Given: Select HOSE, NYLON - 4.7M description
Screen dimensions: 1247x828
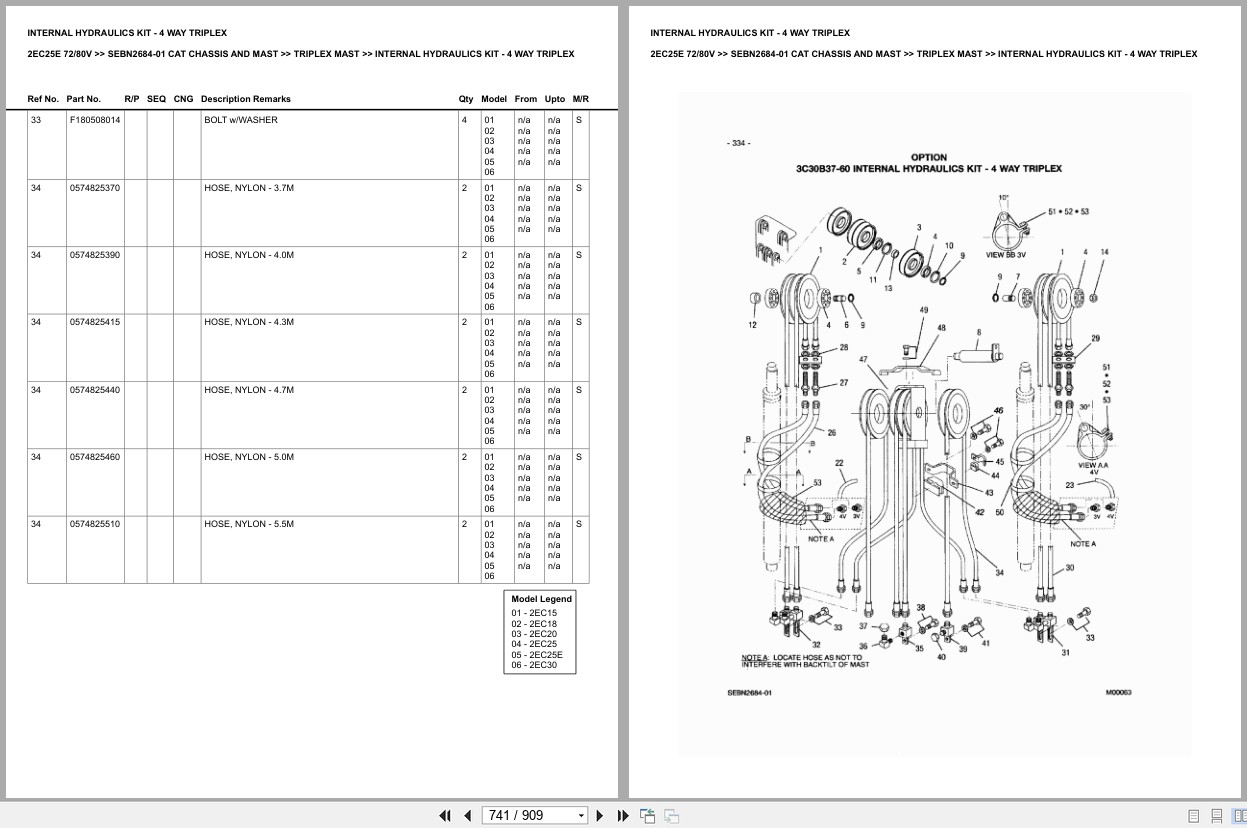Looking at the screenshot, I should tap(249, 390).
